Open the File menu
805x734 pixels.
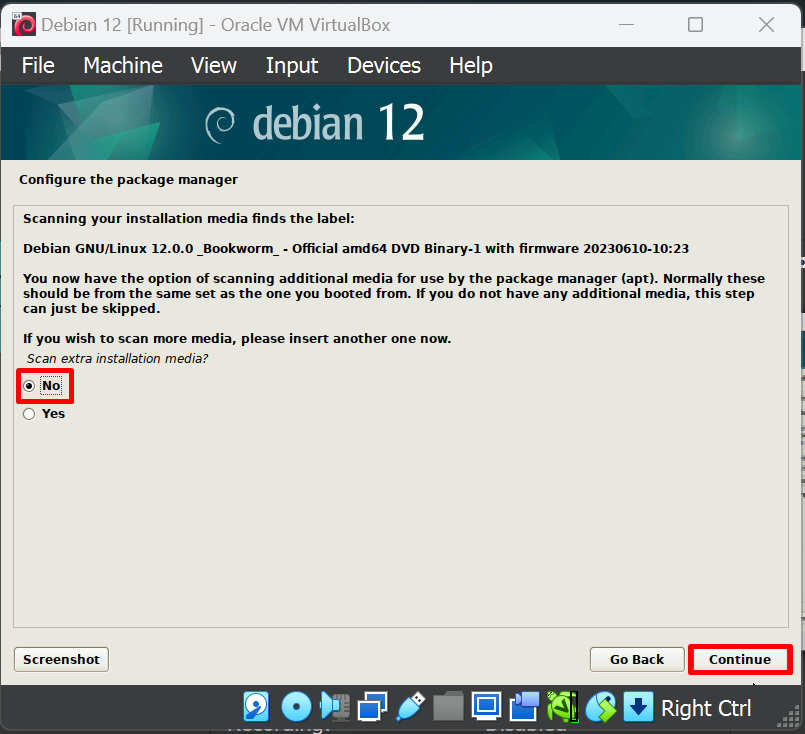(38, 66)
